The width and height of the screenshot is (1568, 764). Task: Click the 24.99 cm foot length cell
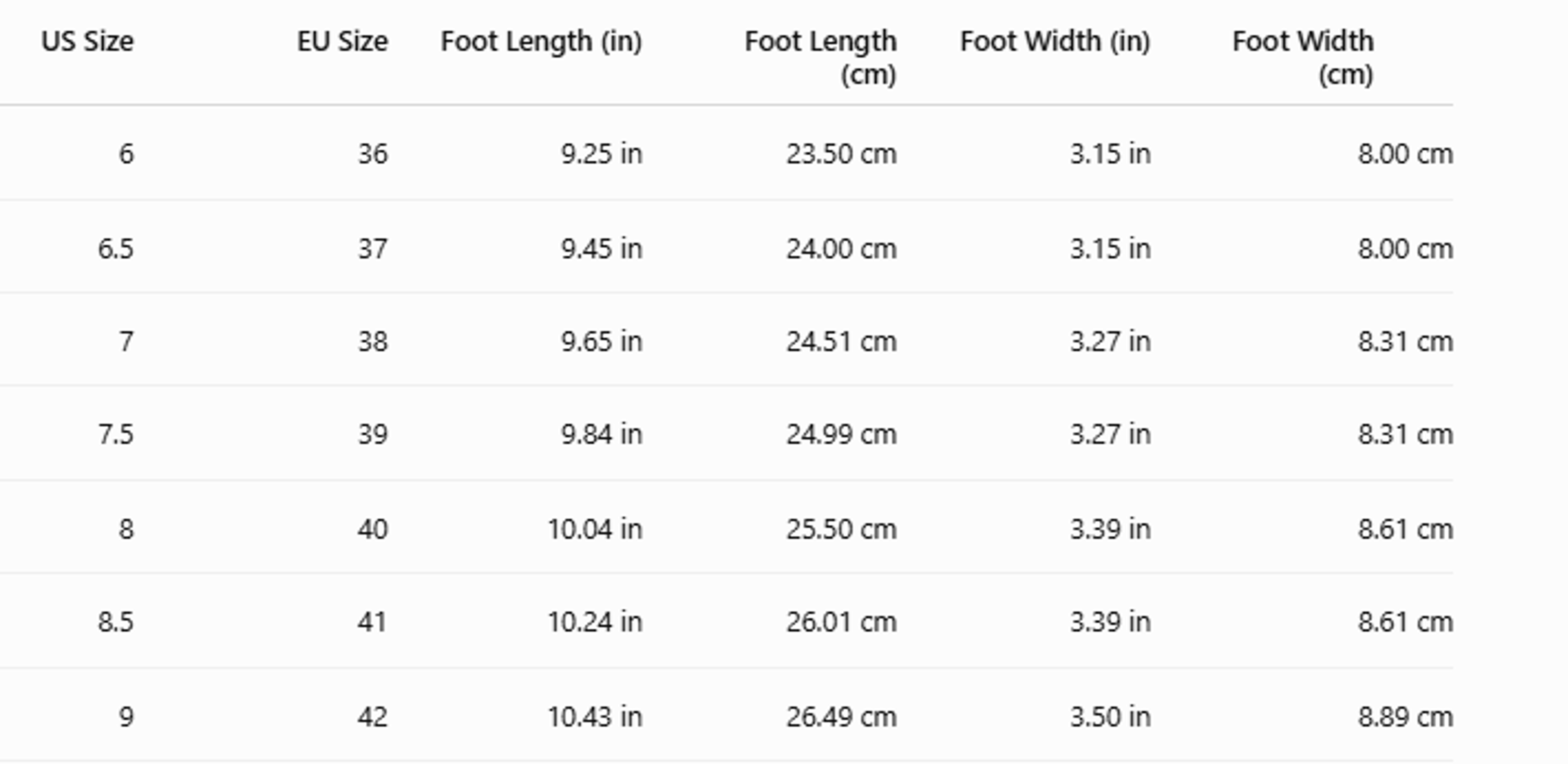[x=842, y=434]
